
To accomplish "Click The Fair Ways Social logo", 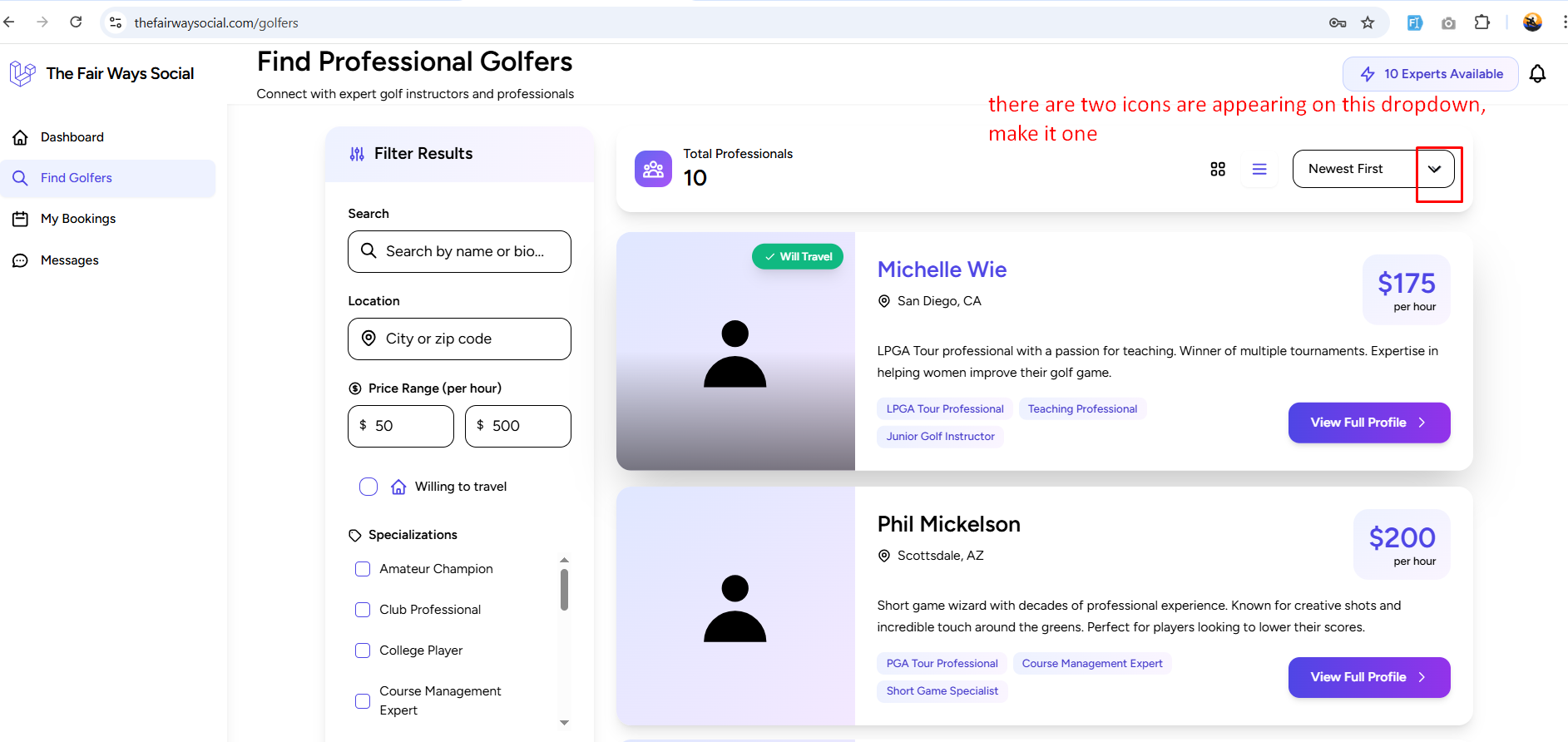I will [22, 74].
